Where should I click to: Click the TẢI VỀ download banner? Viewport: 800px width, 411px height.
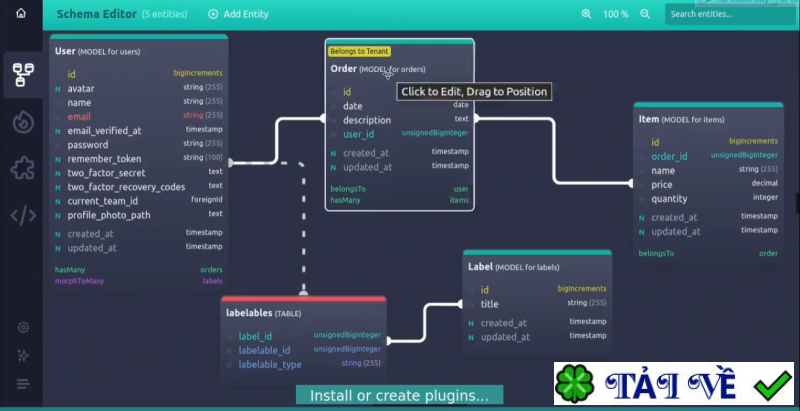coord(673,383)
